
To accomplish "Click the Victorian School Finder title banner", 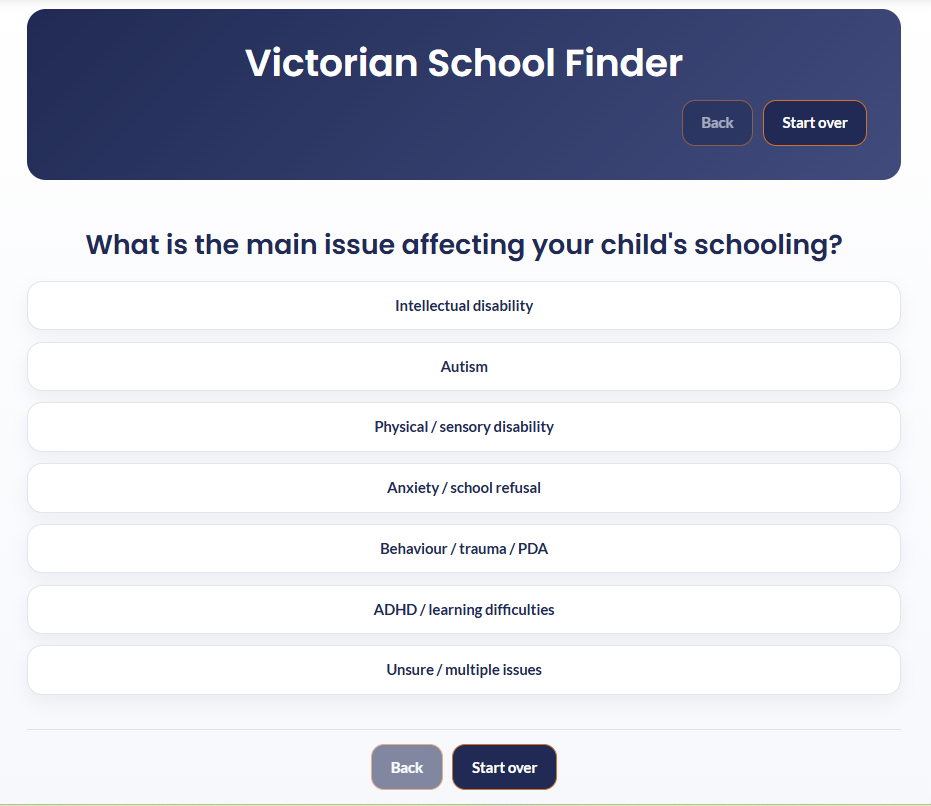I will 463,63.
